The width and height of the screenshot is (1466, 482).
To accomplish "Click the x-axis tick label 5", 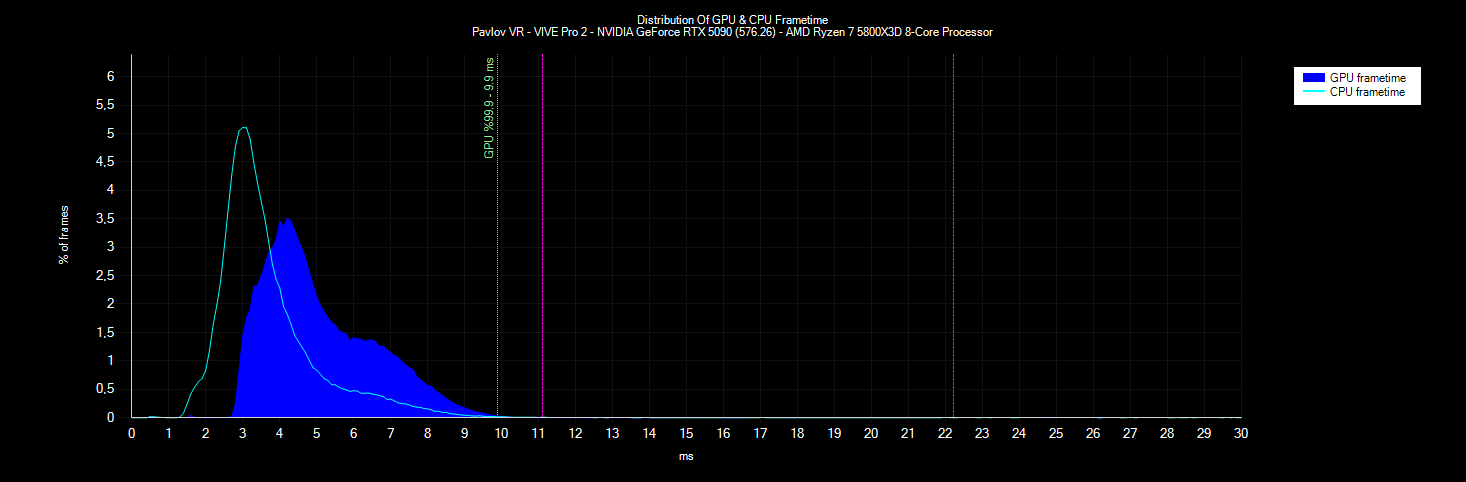I will tap(316, 433).
